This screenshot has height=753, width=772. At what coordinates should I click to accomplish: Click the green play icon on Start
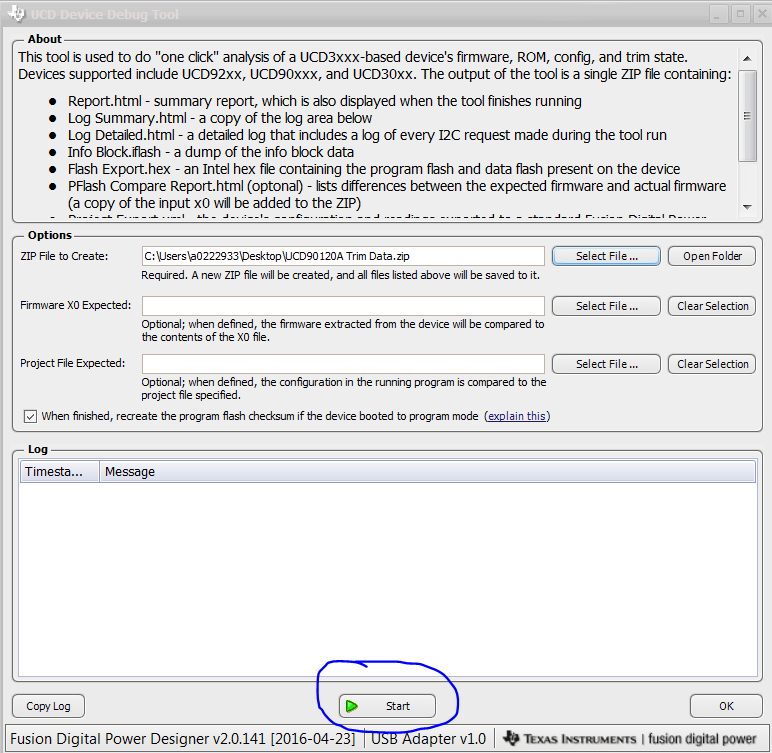[352, 706]
